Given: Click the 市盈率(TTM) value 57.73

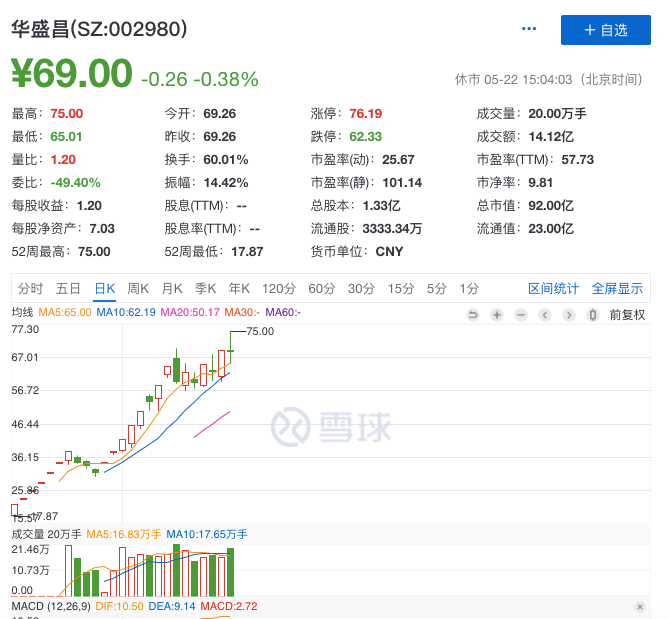Looking at the screenshot, I should point(578,160).
